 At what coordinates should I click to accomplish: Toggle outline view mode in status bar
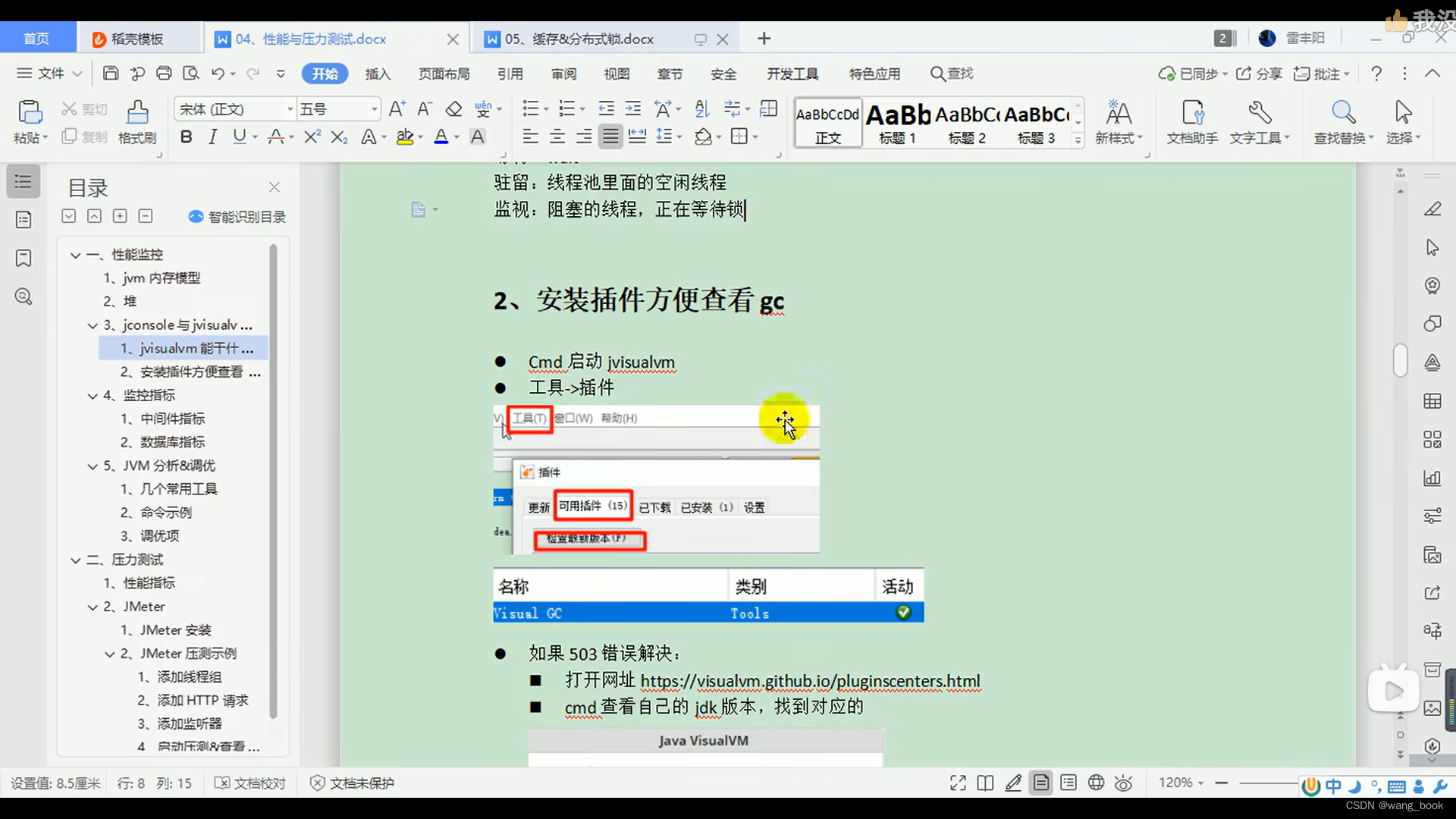coord(1068,783)
